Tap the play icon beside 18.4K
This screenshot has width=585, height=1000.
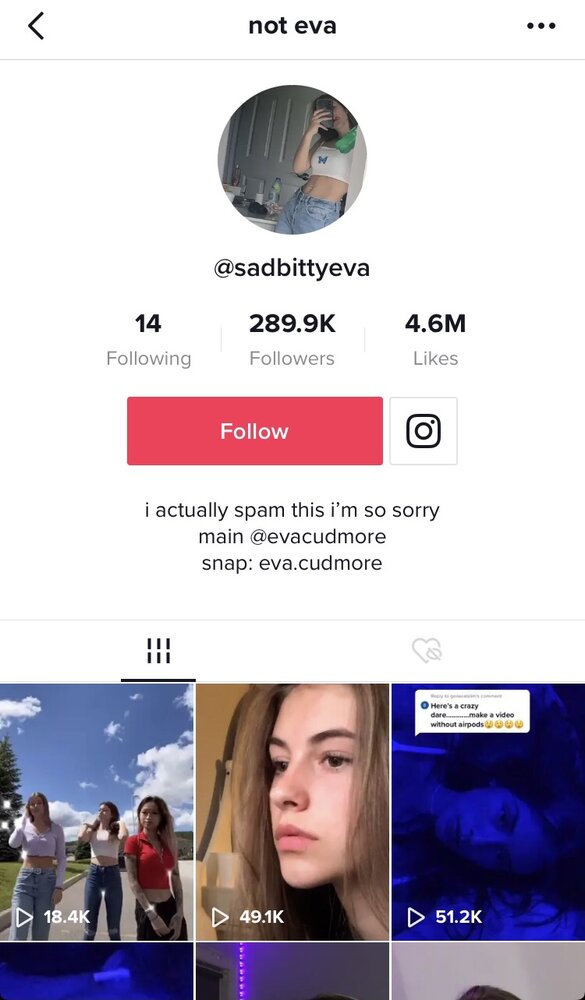point(24,917)
